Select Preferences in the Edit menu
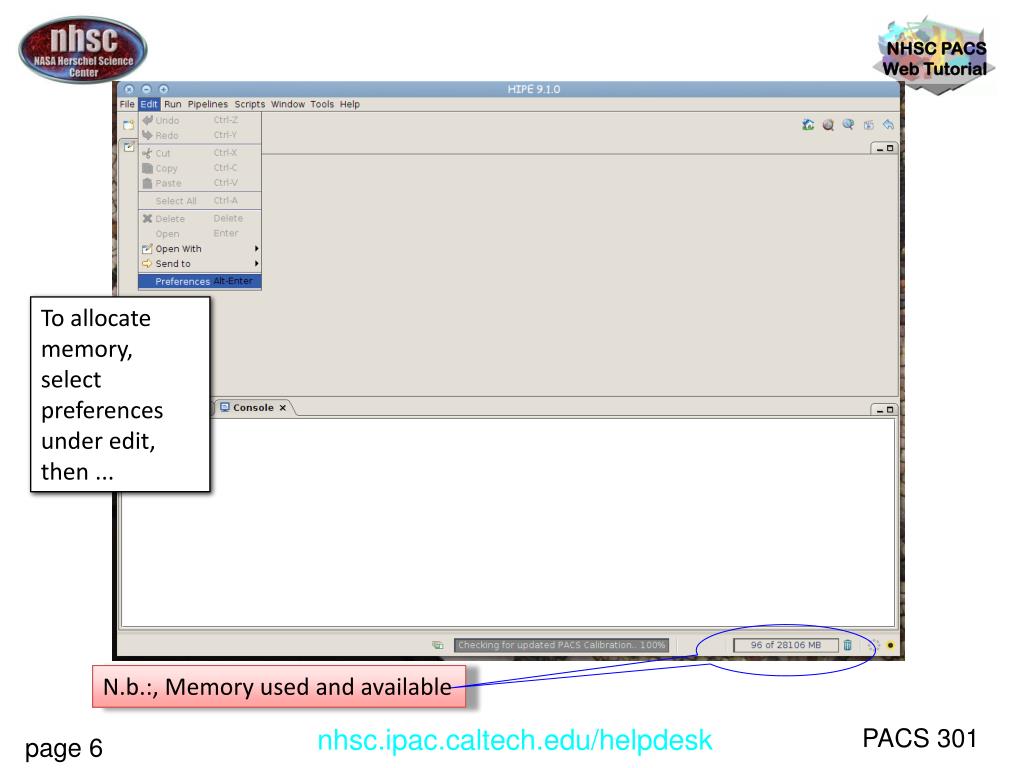Screen dimensions: 1024x768 [200, 281]
